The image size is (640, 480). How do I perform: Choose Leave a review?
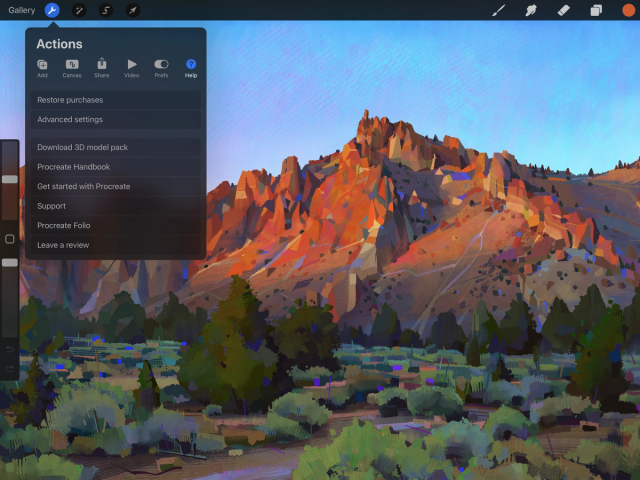[x=116, y=245]
